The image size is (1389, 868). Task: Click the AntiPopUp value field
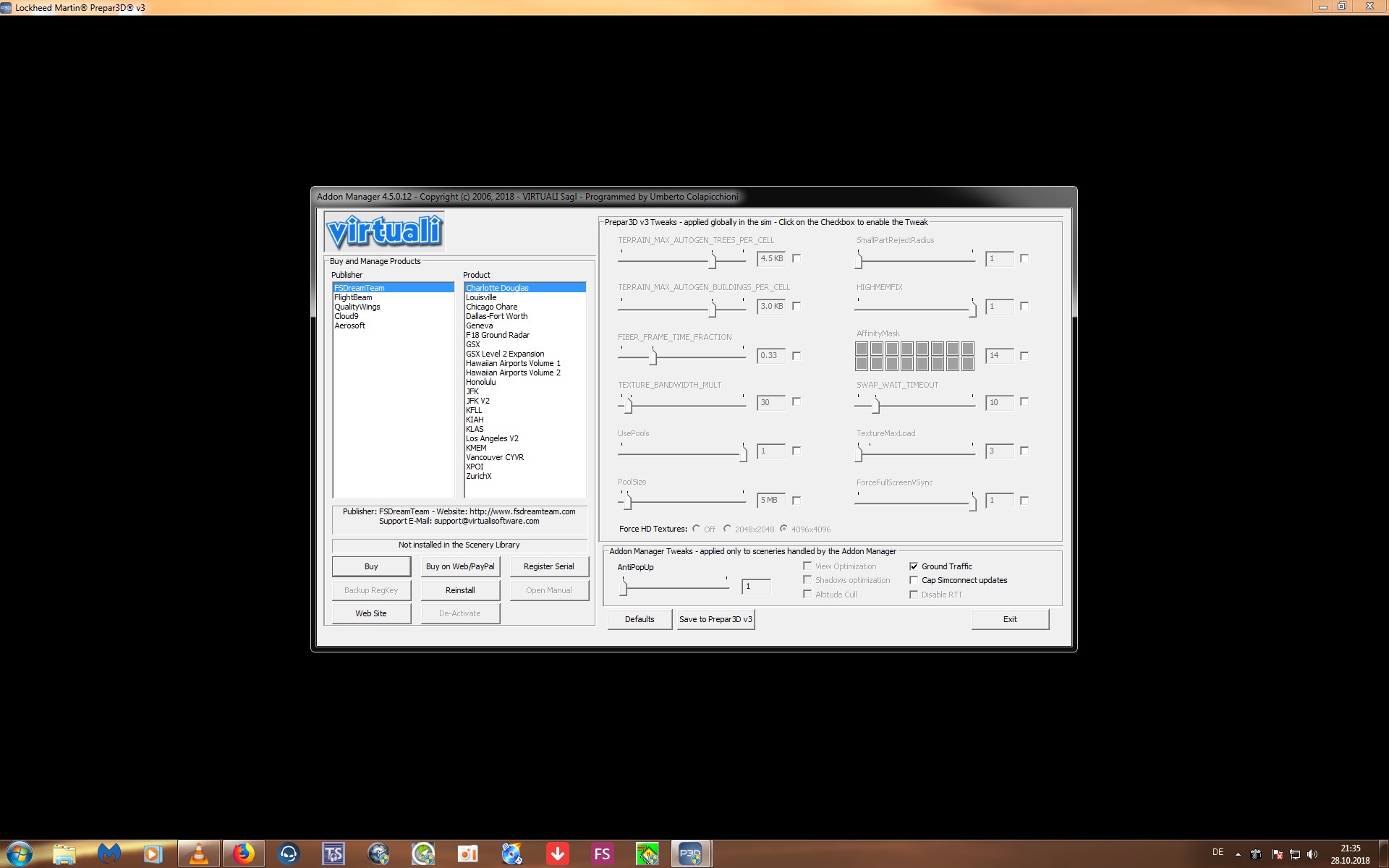(x=755, y=587)
